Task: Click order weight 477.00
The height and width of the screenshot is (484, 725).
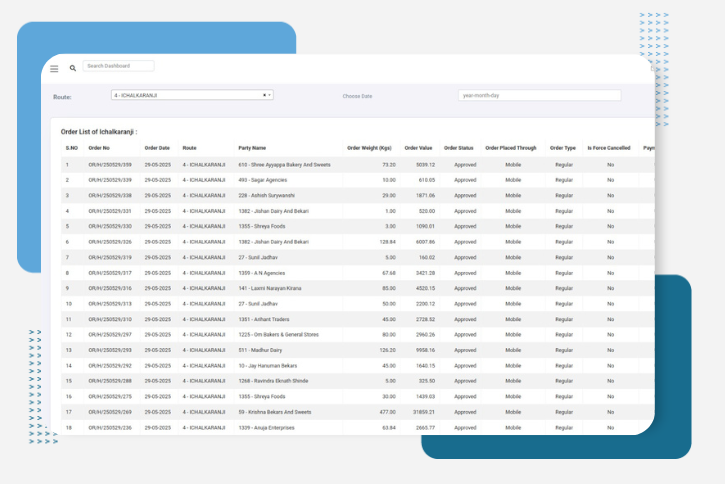Action: pyautogui.click(x=387, y=412)
